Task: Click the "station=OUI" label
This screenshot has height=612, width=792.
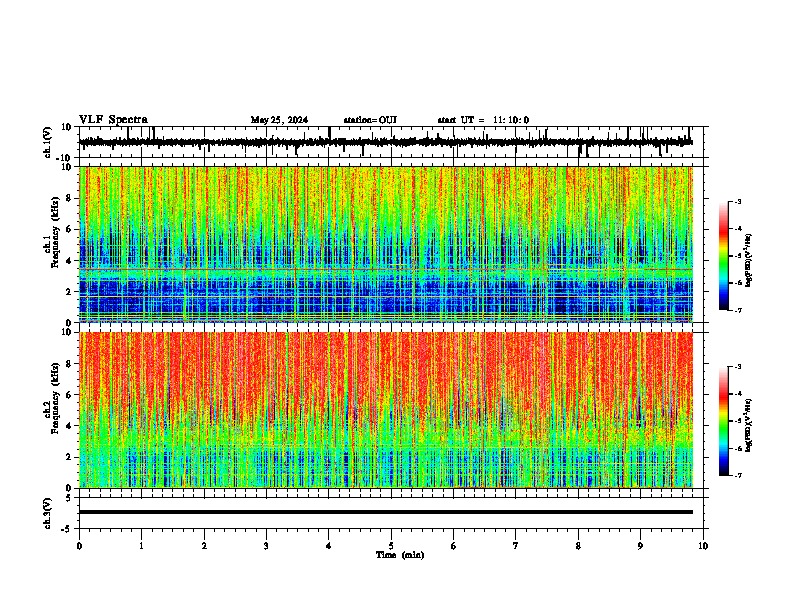Action: click(x=370, y=120)
